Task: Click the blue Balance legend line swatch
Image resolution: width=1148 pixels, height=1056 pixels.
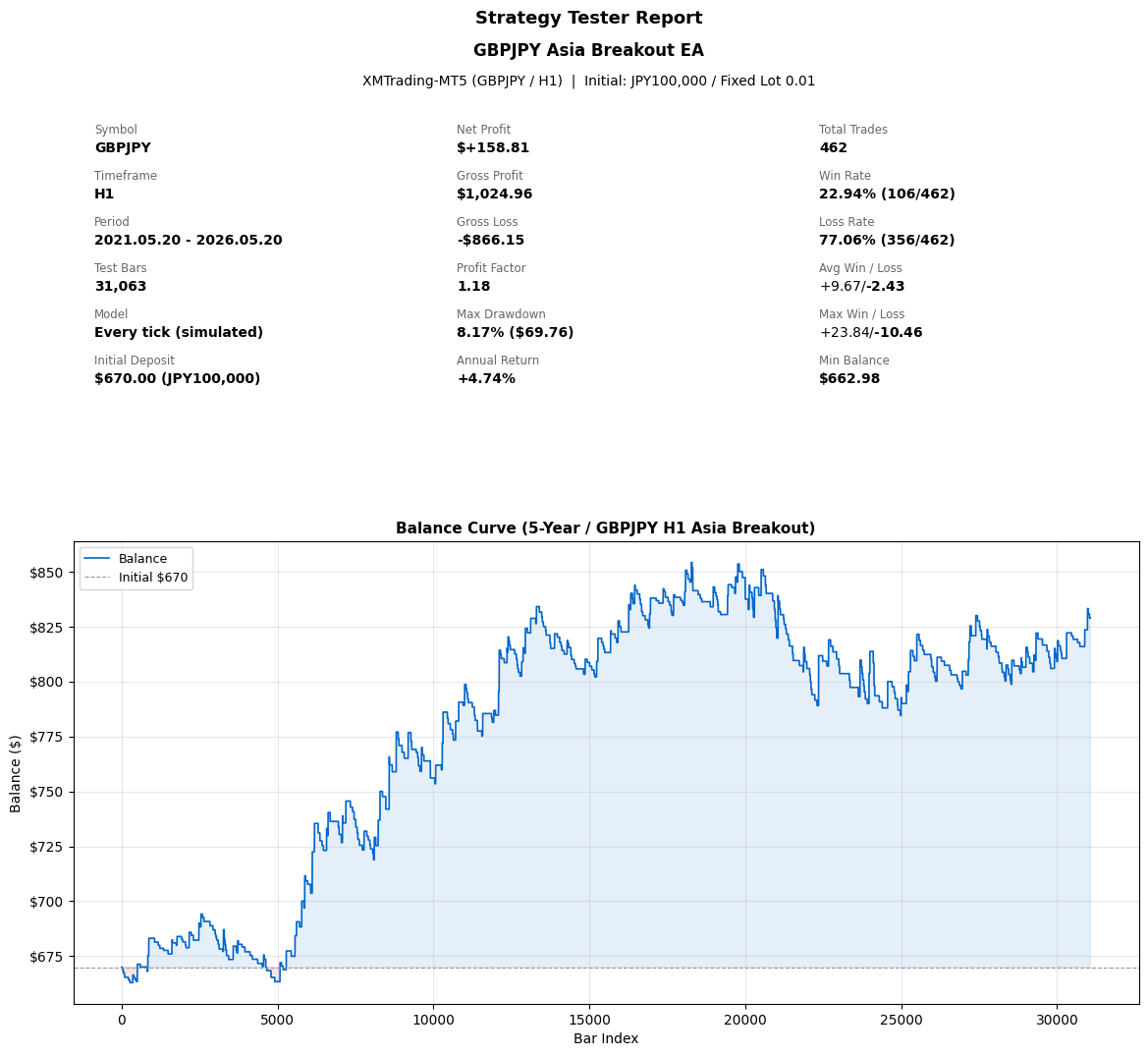Action: (x=98, y=559)
